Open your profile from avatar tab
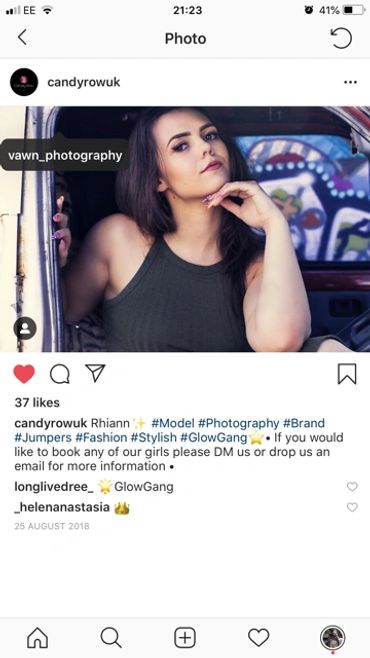The width and height of the screenshot is (370, 658). (333, 638)
